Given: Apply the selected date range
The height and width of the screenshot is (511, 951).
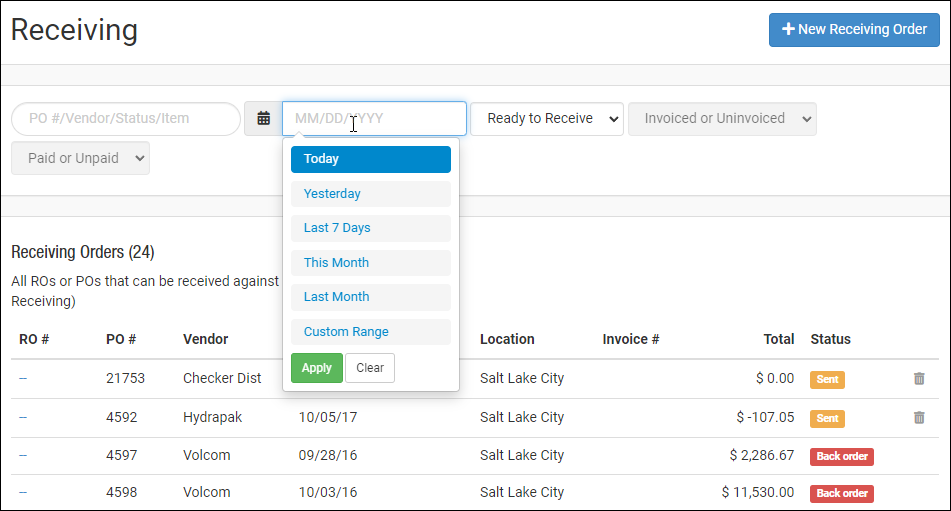Looking at the screenshot, I should (x=316, y=368).
